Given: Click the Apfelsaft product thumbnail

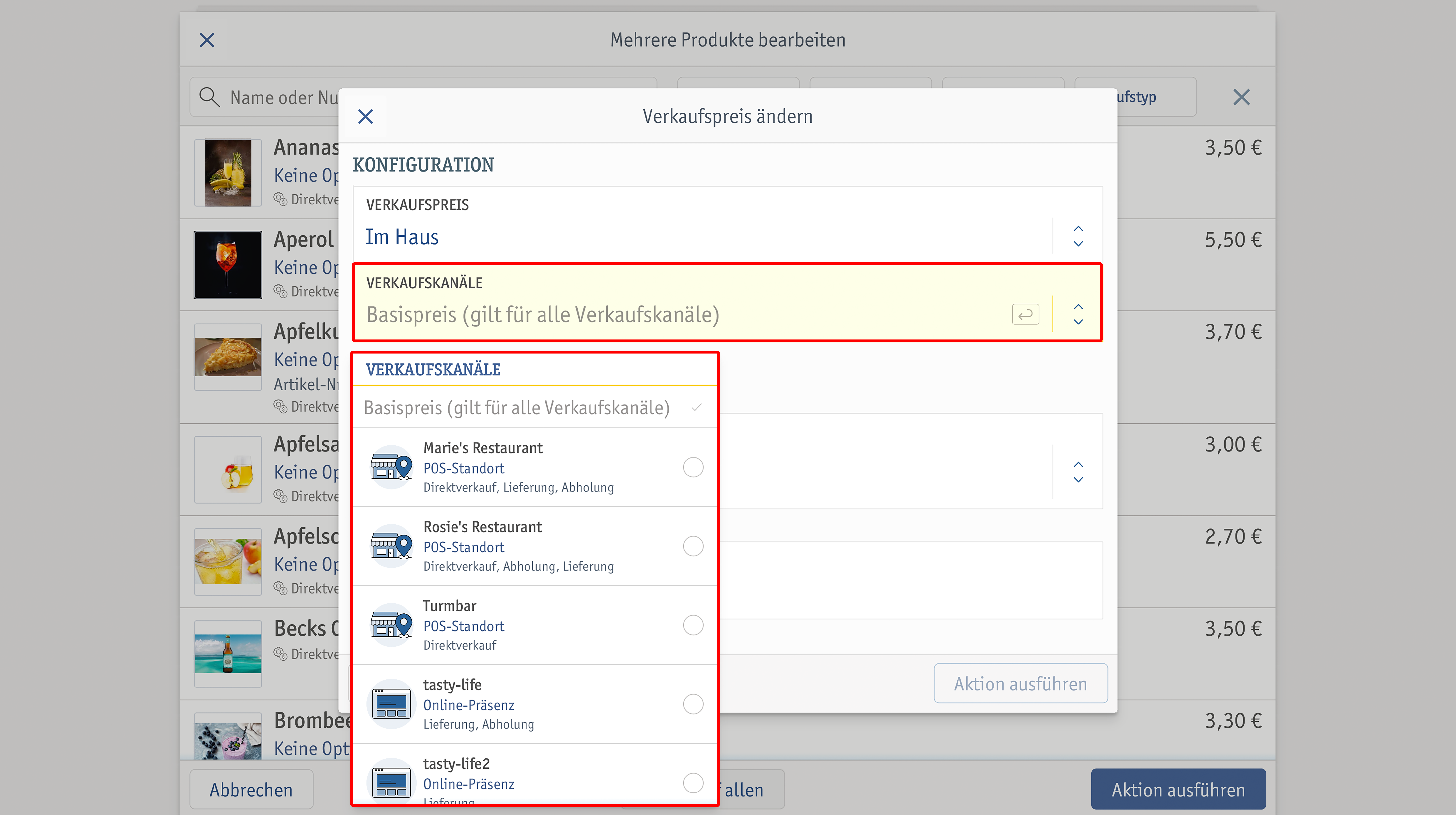Looking at the screenshot, I should click(228, 470).
